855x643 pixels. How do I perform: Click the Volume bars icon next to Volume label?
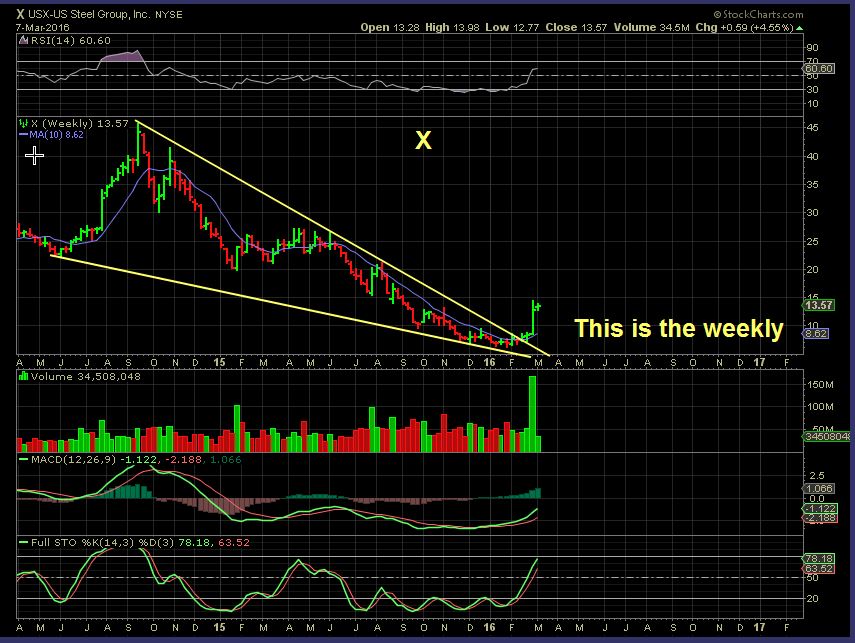pos(23,376)
